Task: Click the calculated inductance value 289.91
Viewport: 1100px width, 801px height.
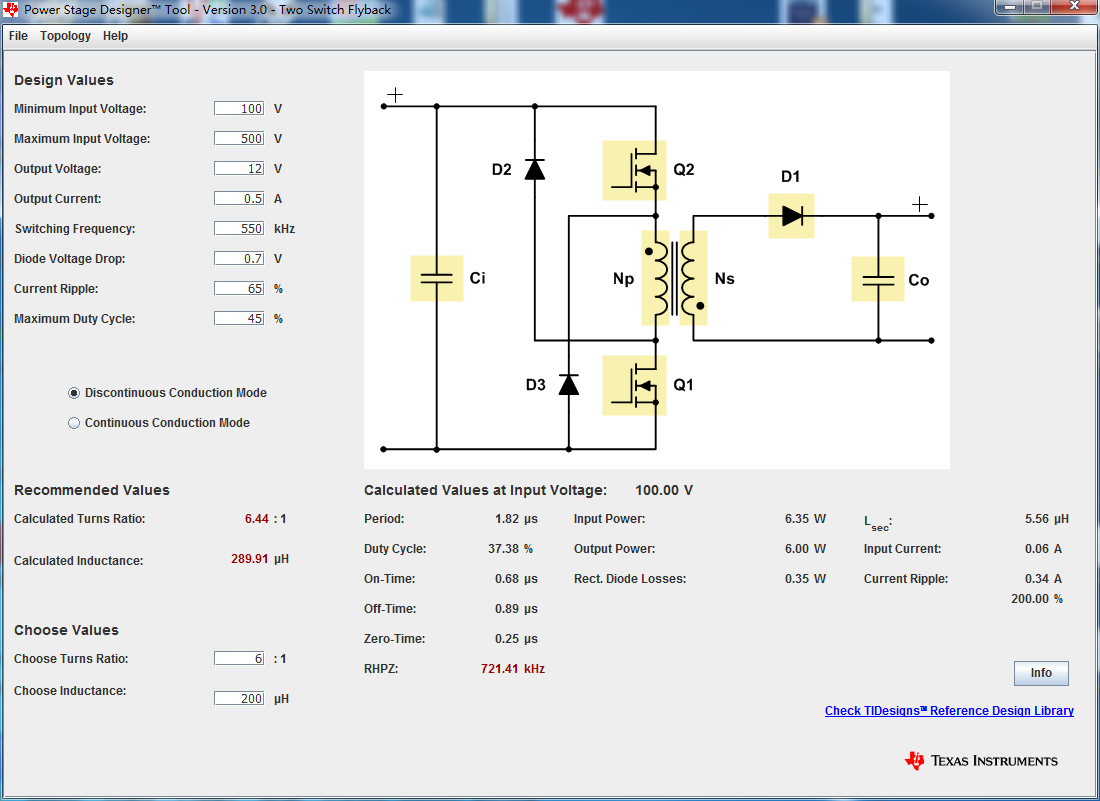Action: 250,559
